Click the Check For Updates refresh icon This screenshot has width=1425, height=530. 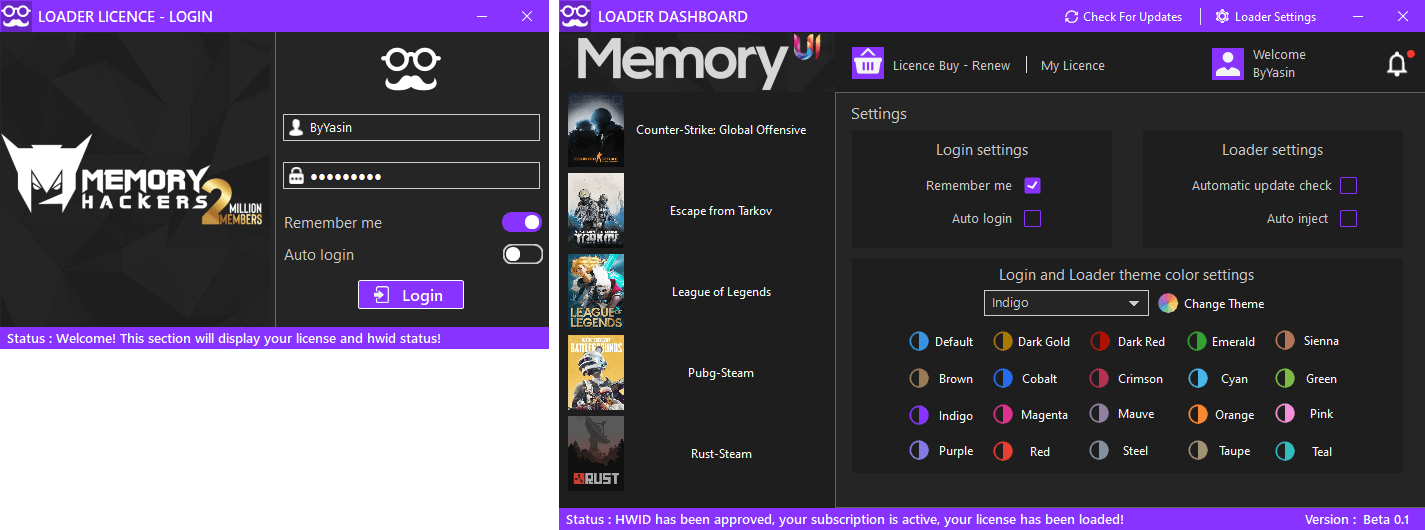point(1071,17)
